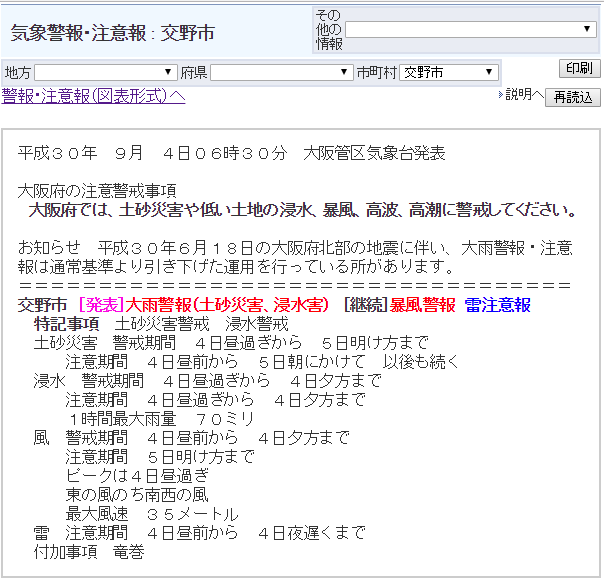Click the 特記事項 line
Viewport: 604px width, 583px height.
[x=160, y=324]
